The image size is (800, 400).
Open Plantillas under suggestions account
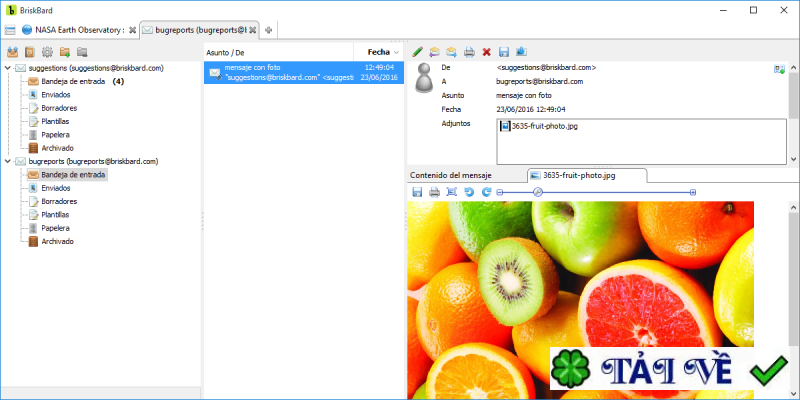pyautogui.click(x=48, y=121)
